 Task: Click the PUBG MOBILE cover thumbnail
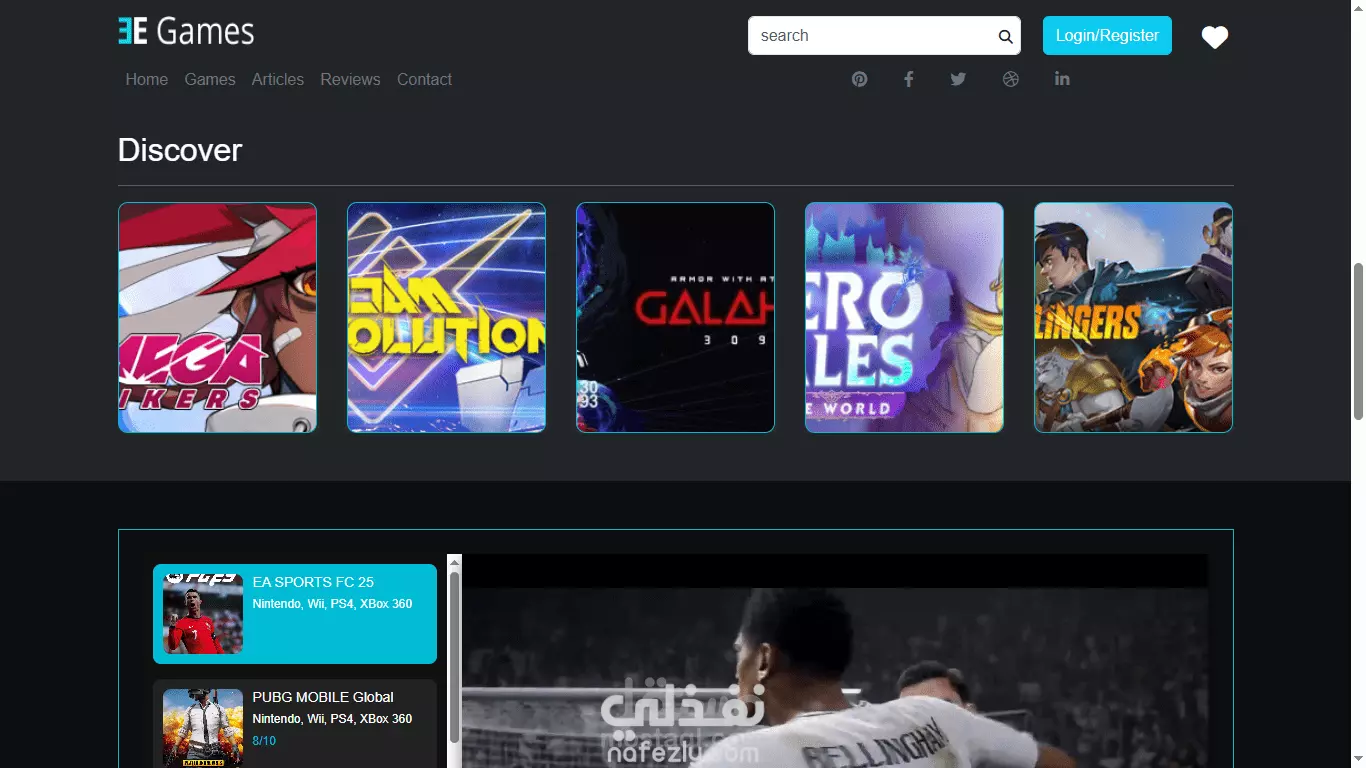[203, 728]
